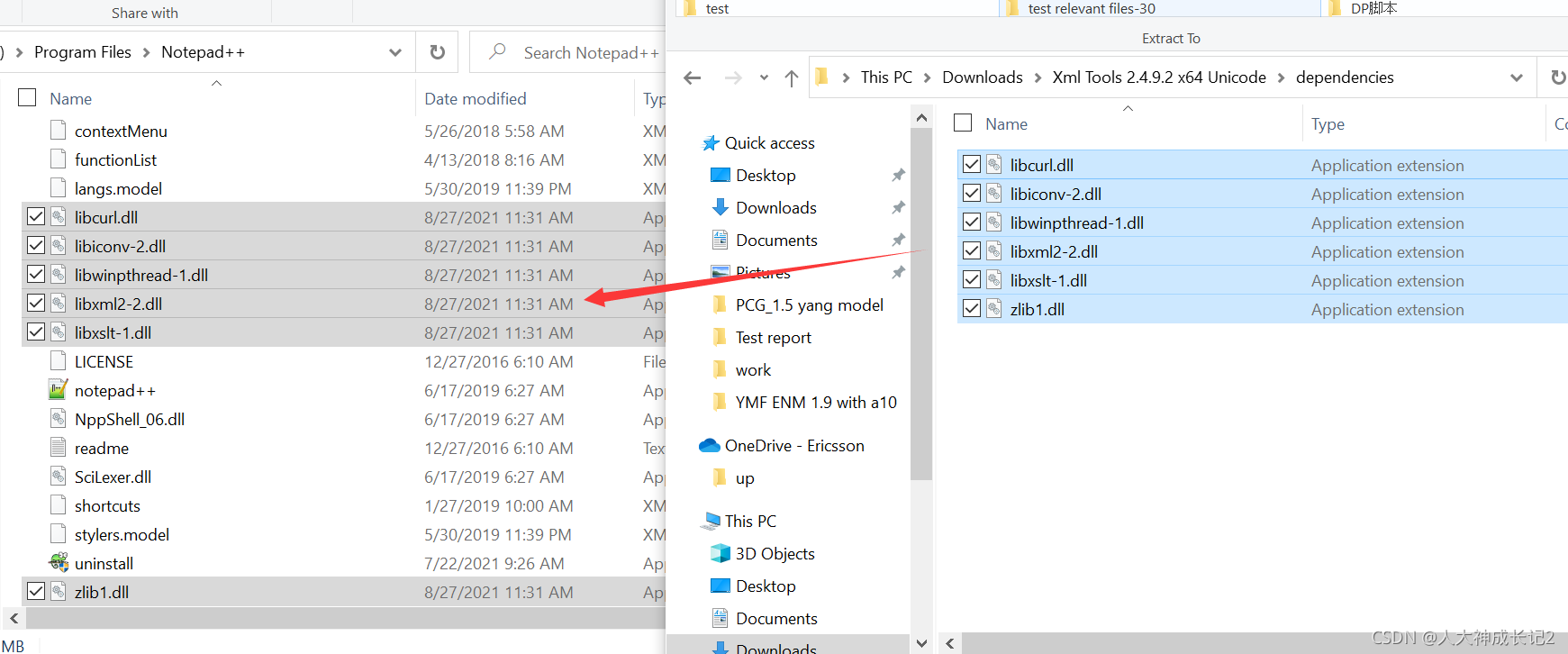
Task: Open work folder in Quick access
Action: 743,369
